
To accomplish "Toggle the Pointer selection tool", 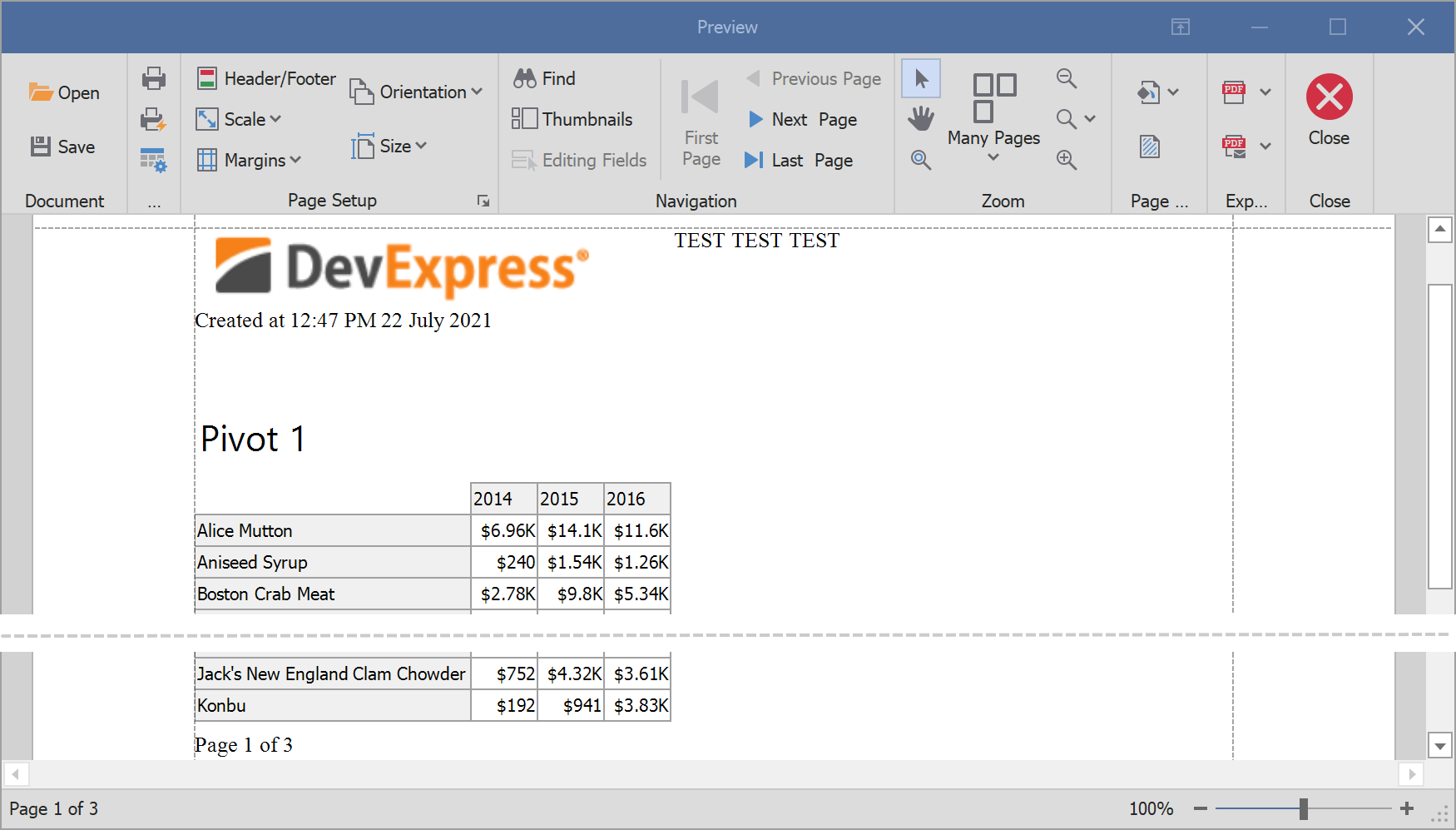I will point(921,79).
